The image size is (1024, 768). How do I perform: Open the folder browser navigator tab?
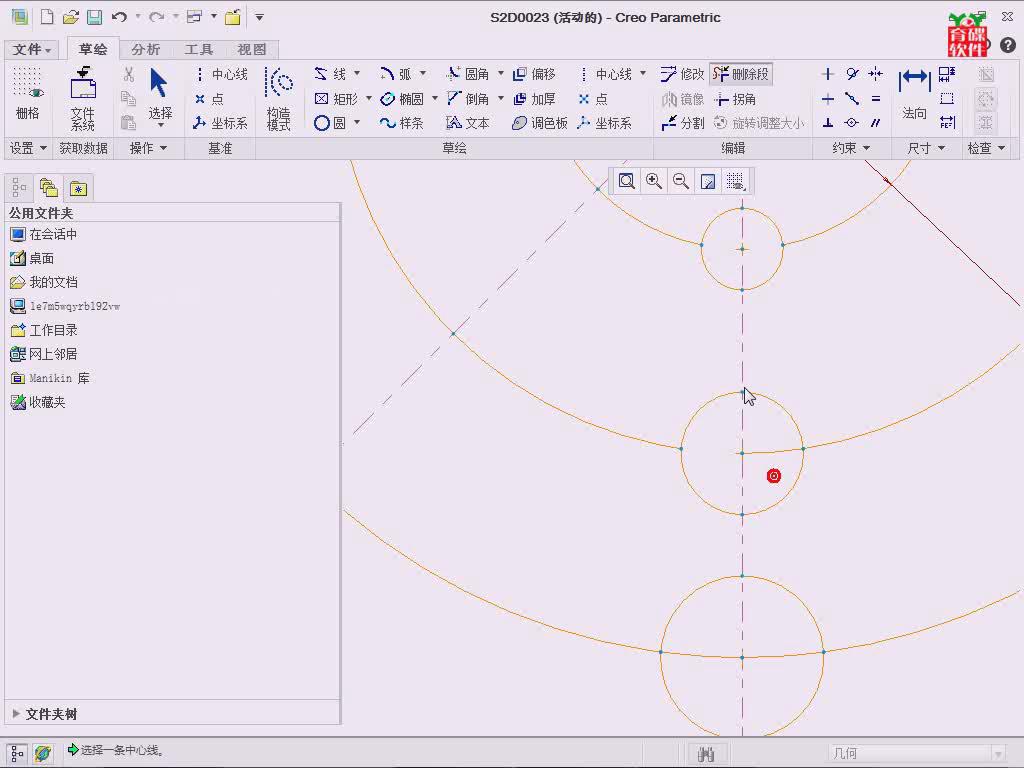pyautogui.click(x=48, y=189)
